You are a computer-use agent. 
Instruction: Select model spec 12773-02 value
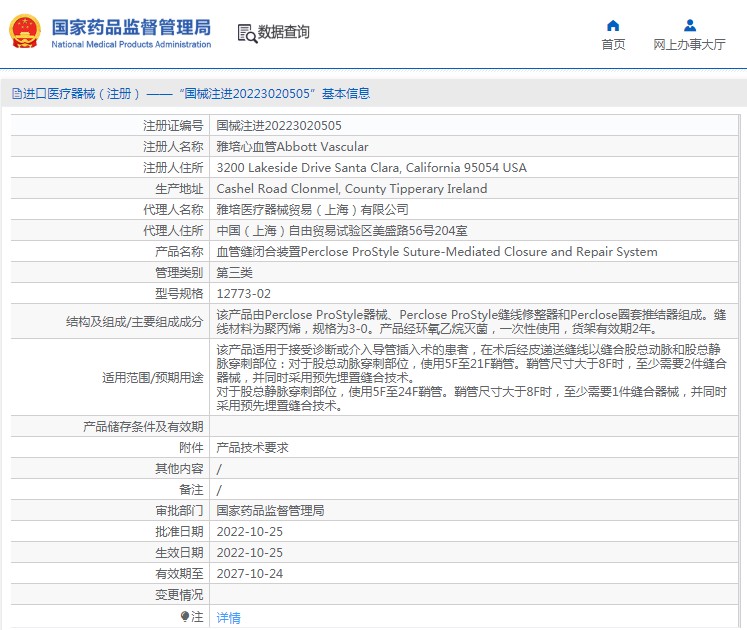pyautogui.click(x=243, y=294)
